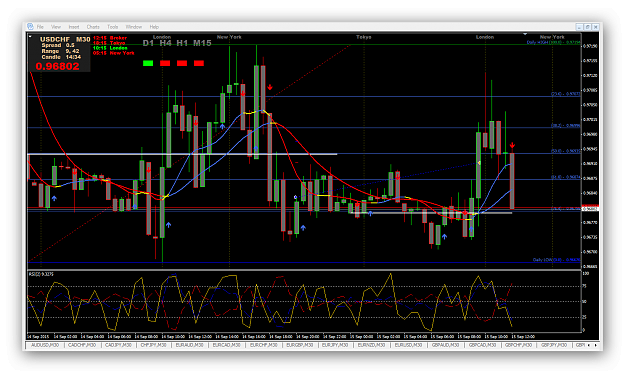
Task: Click the chart tabs left arrow
Action: (x=589, y=345)
